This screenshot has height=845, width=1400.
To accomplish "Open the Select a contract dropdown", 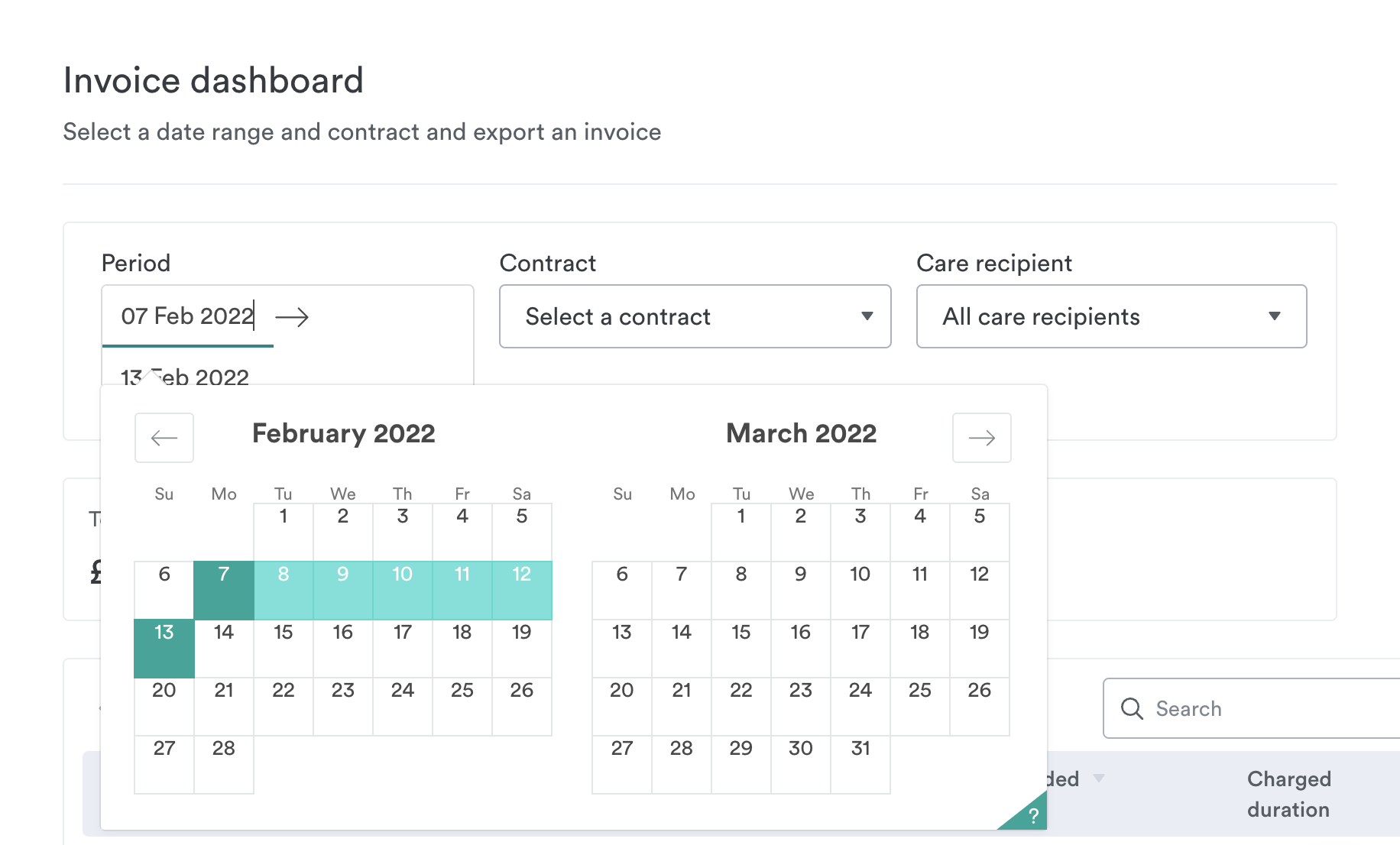I will pos(695,316).
